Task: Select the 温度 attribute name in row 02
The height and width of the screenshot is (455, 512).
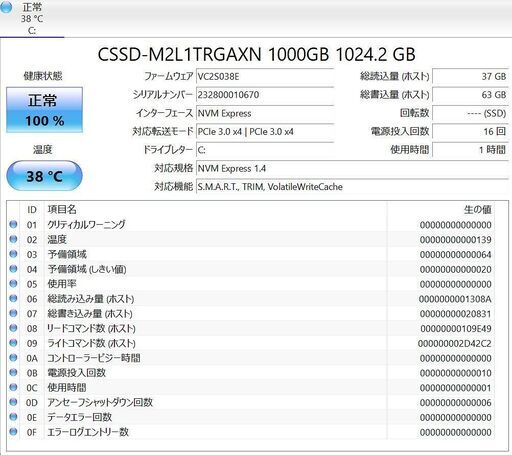Action: (57, 239)
